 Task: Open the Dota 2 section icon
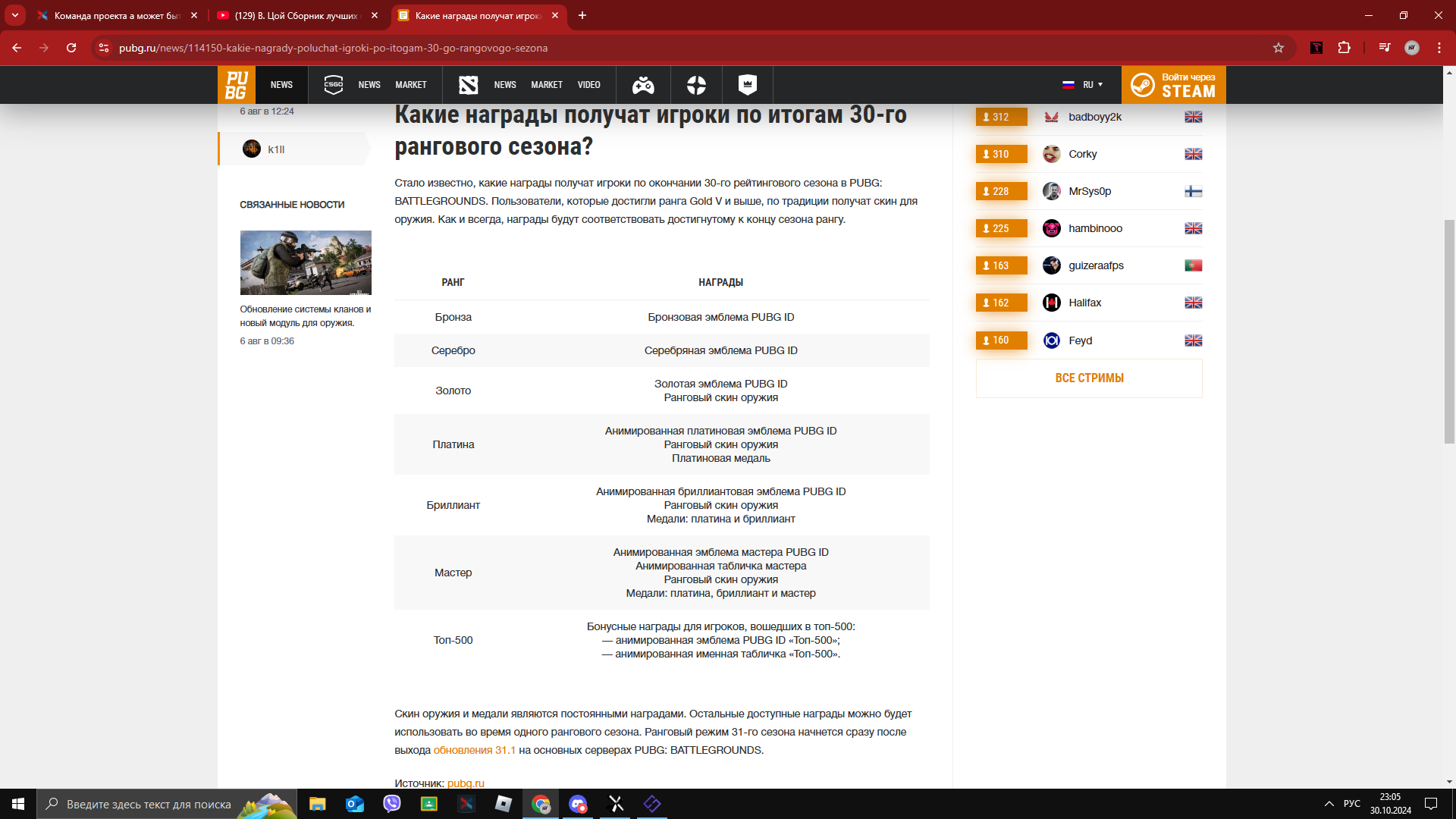tap(468, 85)
